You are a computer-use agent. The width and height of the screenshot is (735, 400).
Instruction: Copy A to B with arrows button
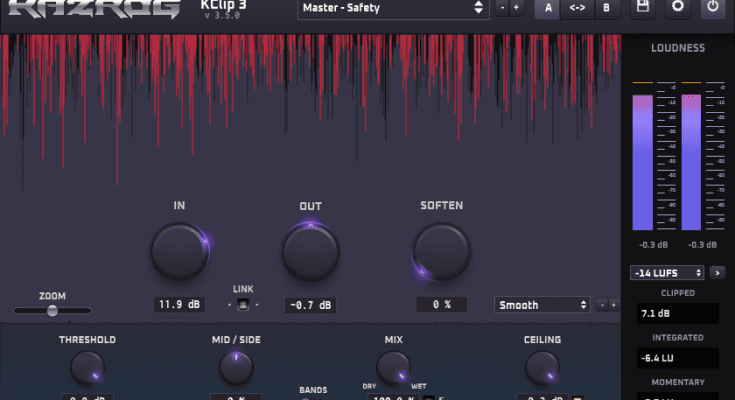click(577, 8)
